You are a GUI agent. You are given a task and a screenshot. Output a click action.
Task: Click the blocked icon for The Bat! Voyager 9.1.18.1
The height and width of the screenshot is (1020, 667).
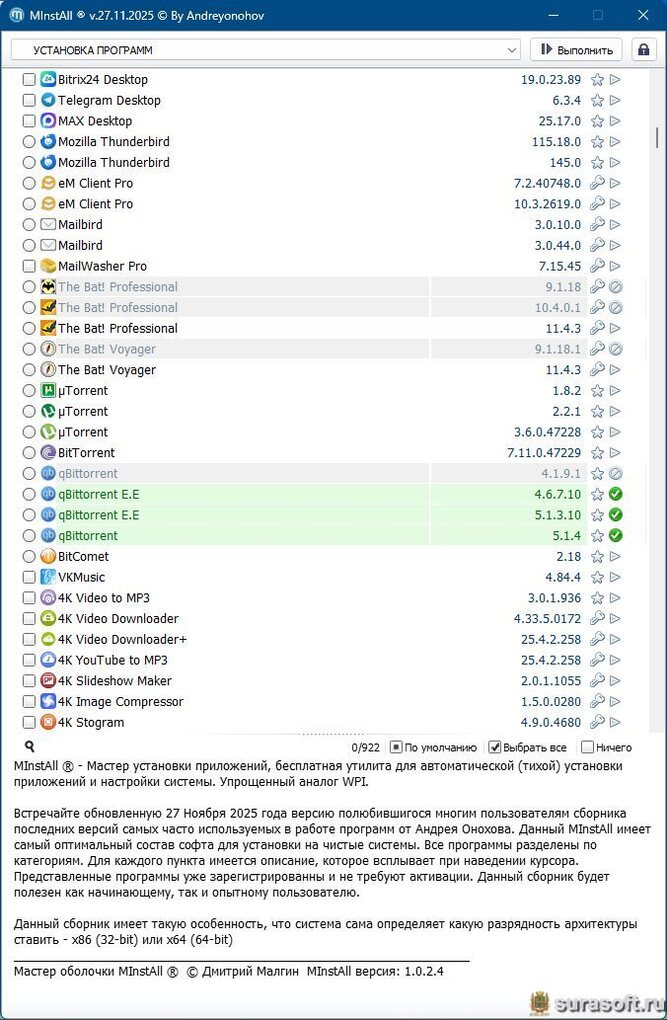(616, 349)
